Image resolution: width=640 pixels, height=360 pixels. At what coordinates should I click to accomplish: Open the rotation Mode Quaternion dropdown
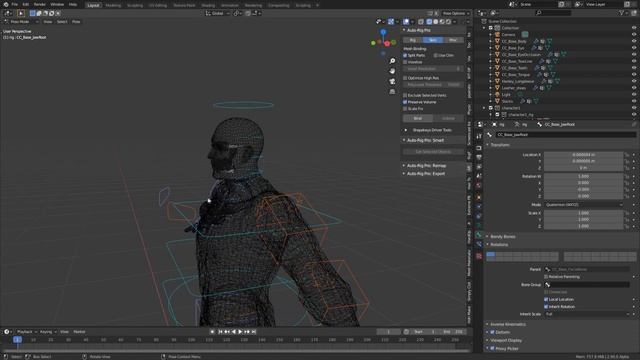584,205
